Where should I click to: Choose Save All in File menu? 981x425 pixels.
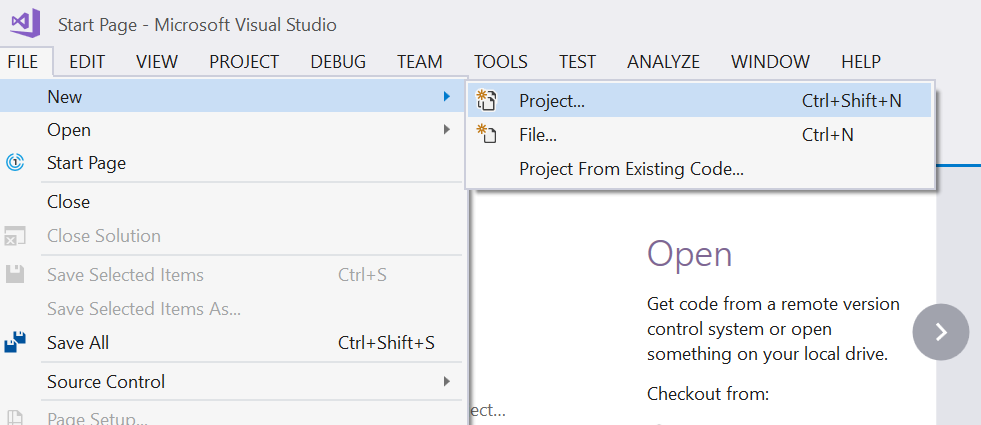point(231,342)
